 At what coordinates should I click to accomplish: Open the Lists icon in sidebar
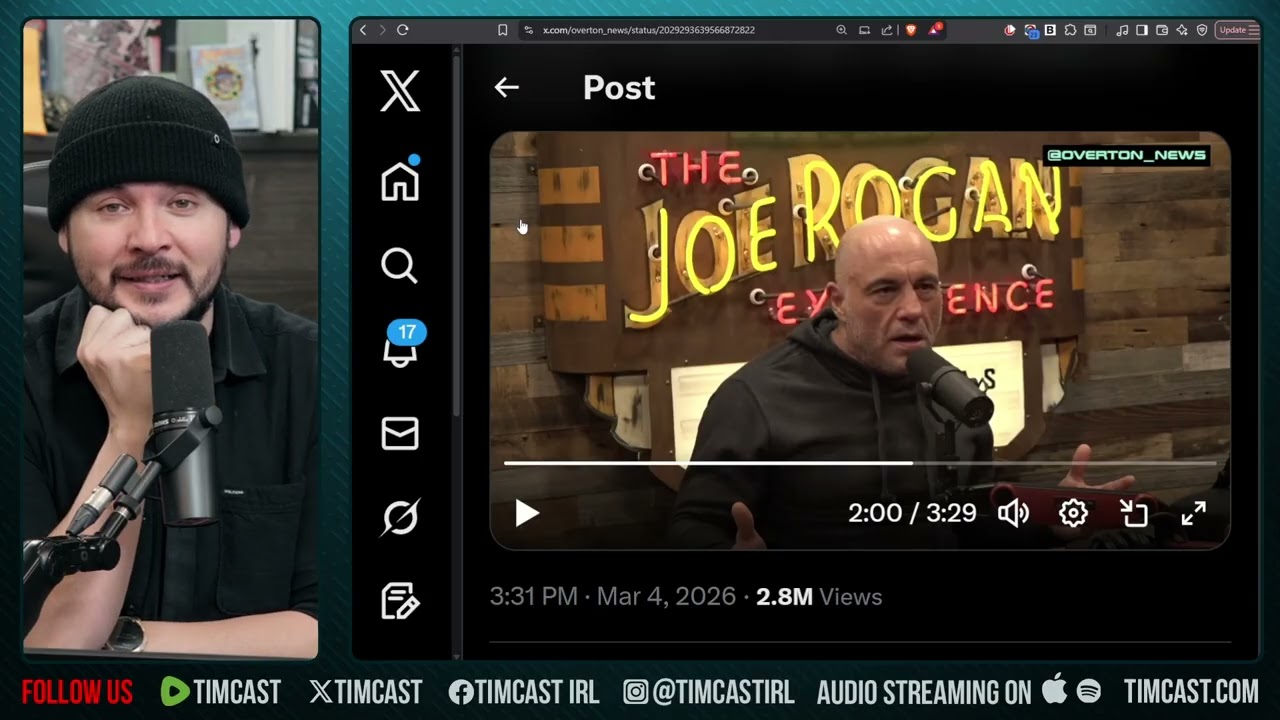(400, 601)
